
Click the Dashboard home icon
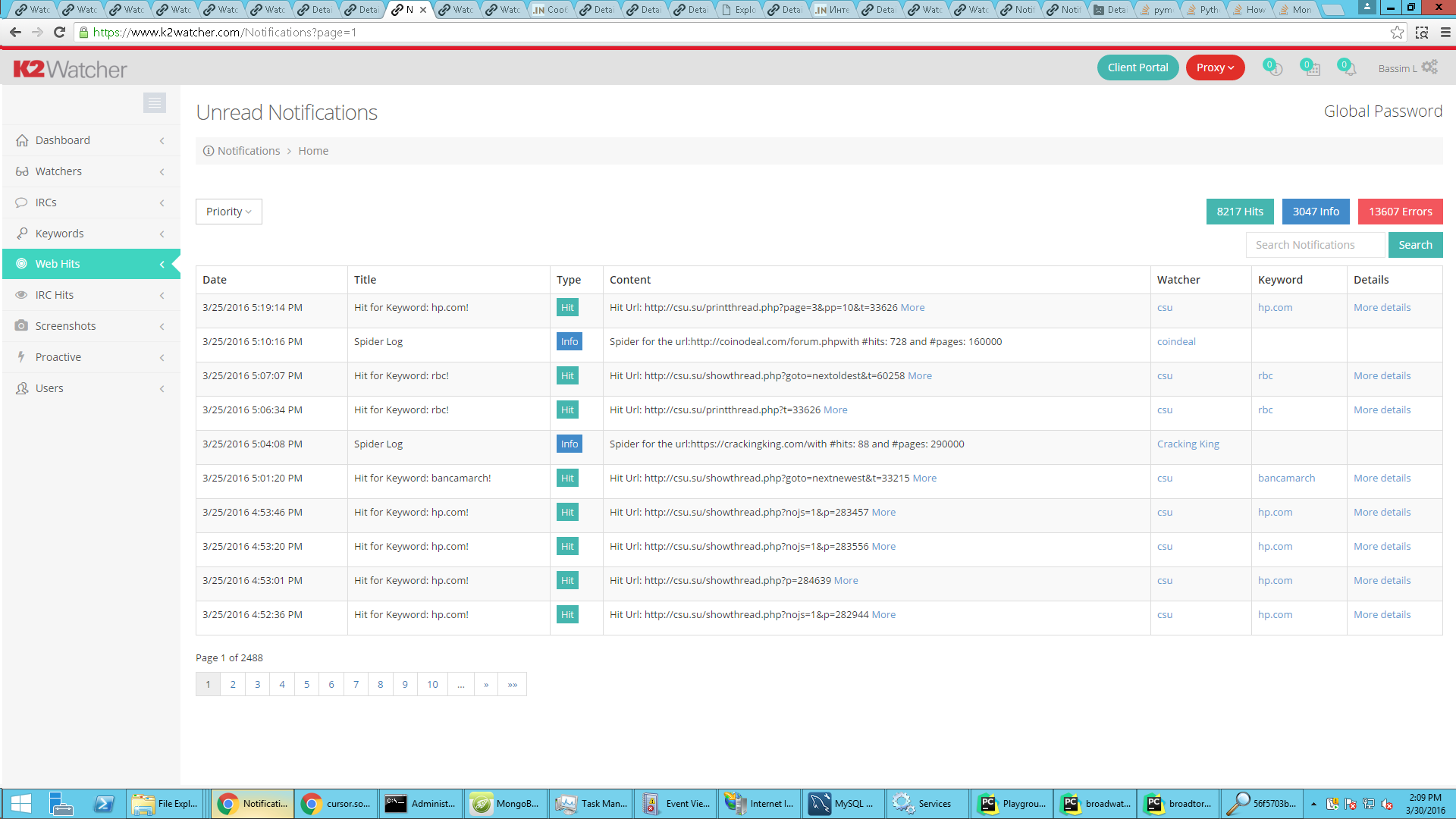(x=22, y=140)
